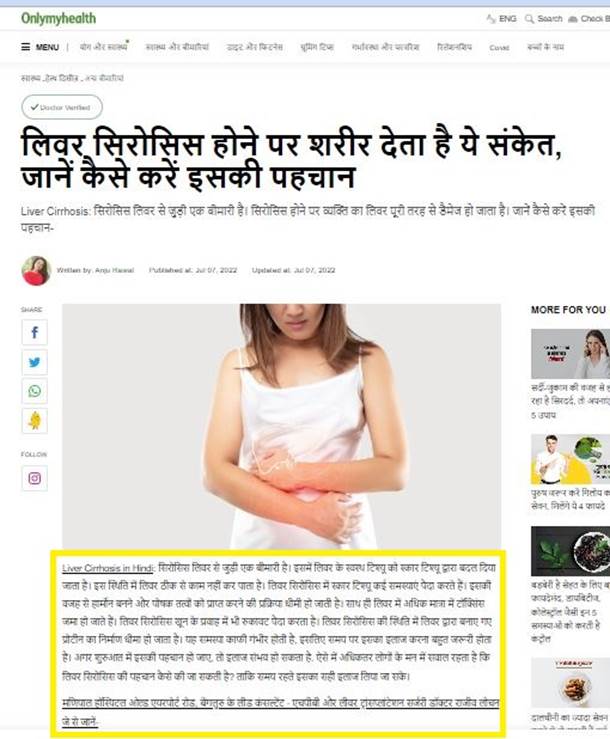Viewport: 610px width, 739px height.
Task: Open the man in white shirt thumbnail
Action: (x=570, y=460)
